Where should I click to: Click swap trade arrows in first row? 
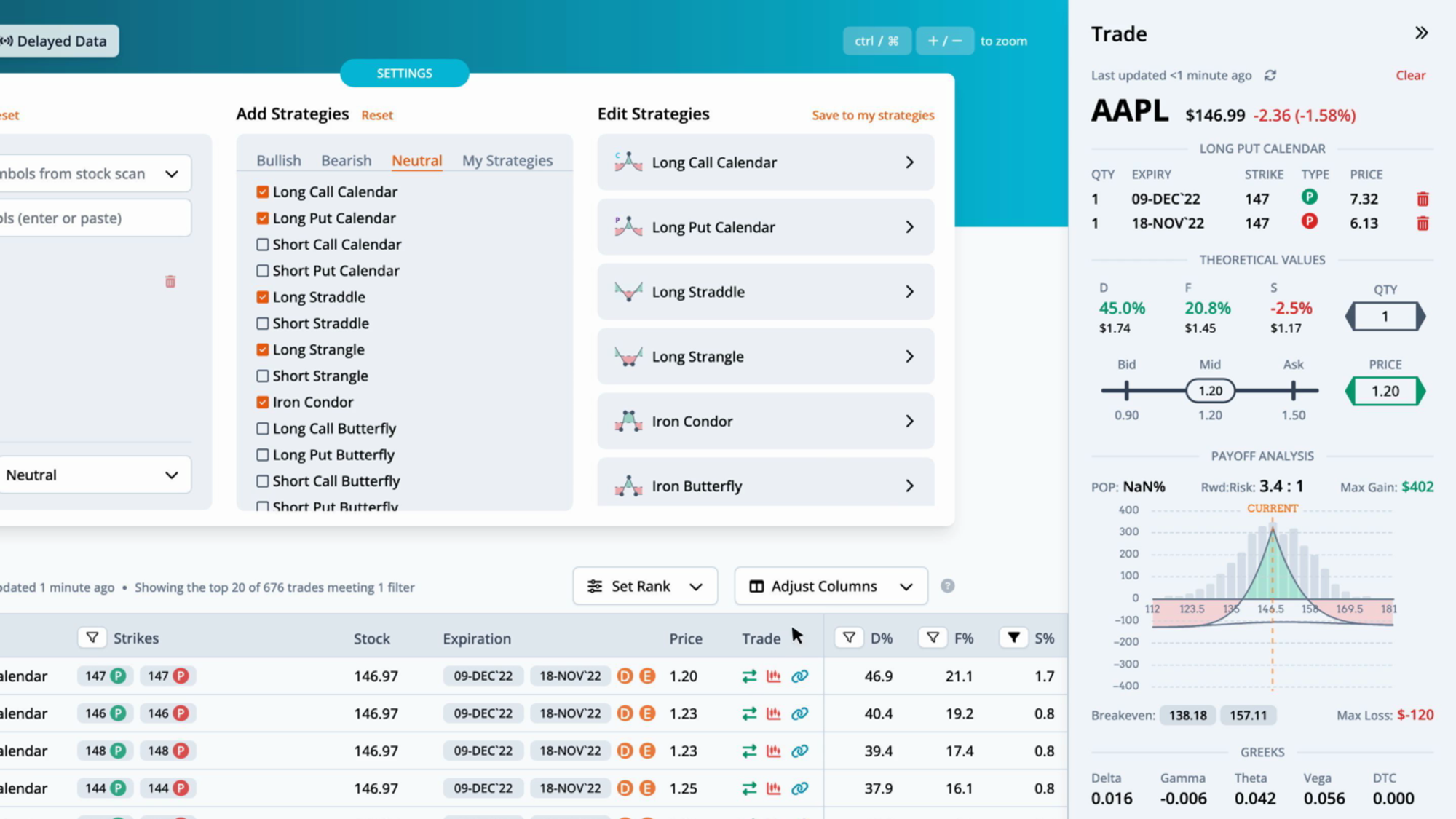749,676
